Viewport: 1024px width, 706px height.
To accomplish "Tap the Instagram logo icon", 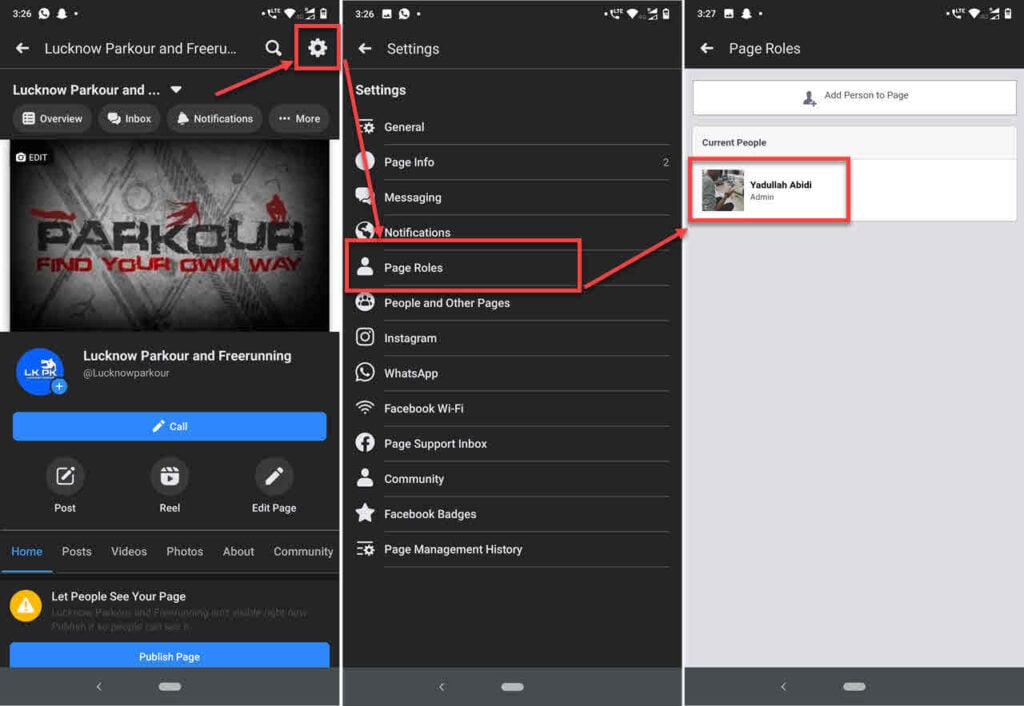I will click(365, 337).
